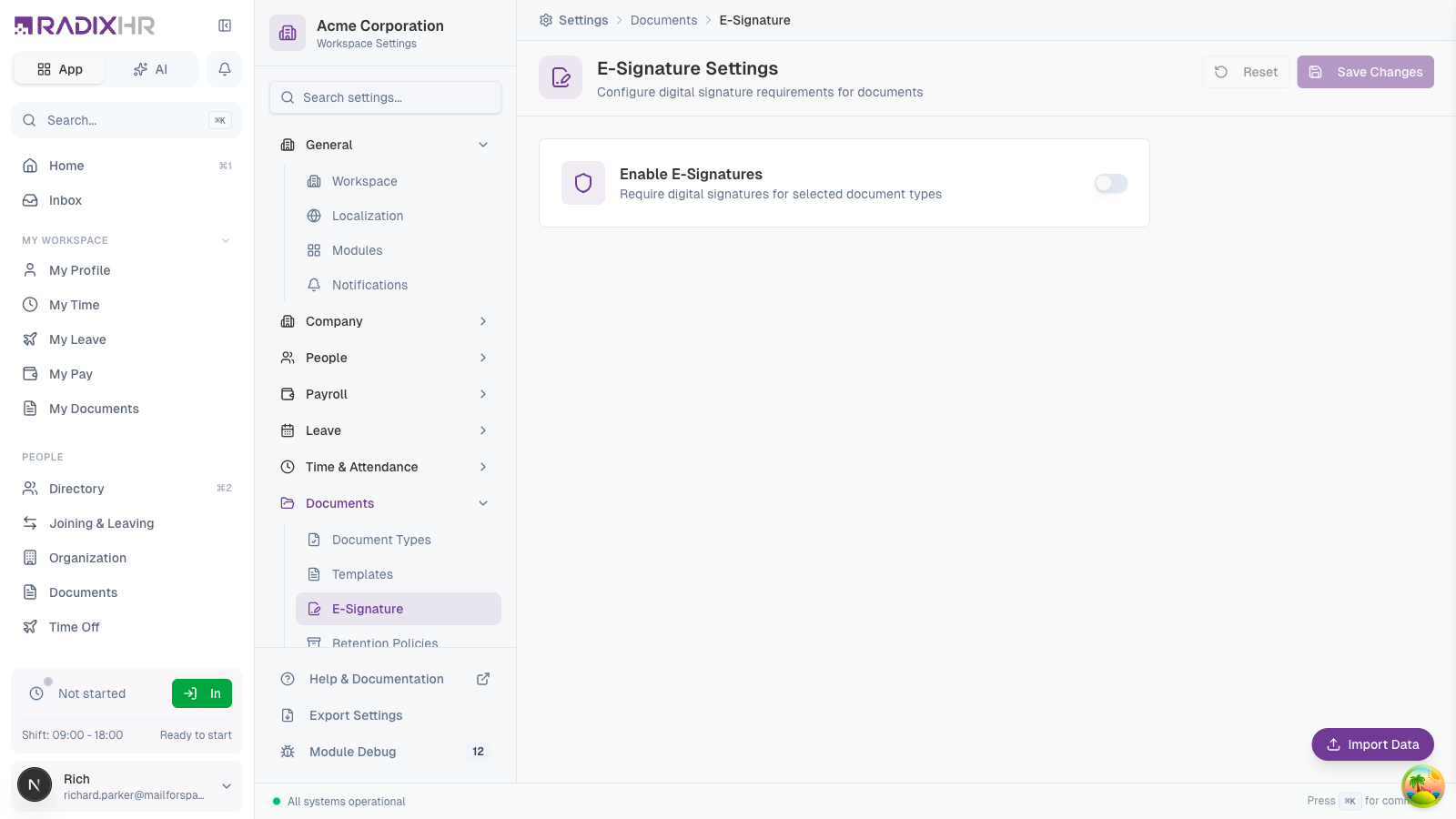Open My Documents in sidebar
Viewport: 1456px width, 819px height.
(126, 409)
